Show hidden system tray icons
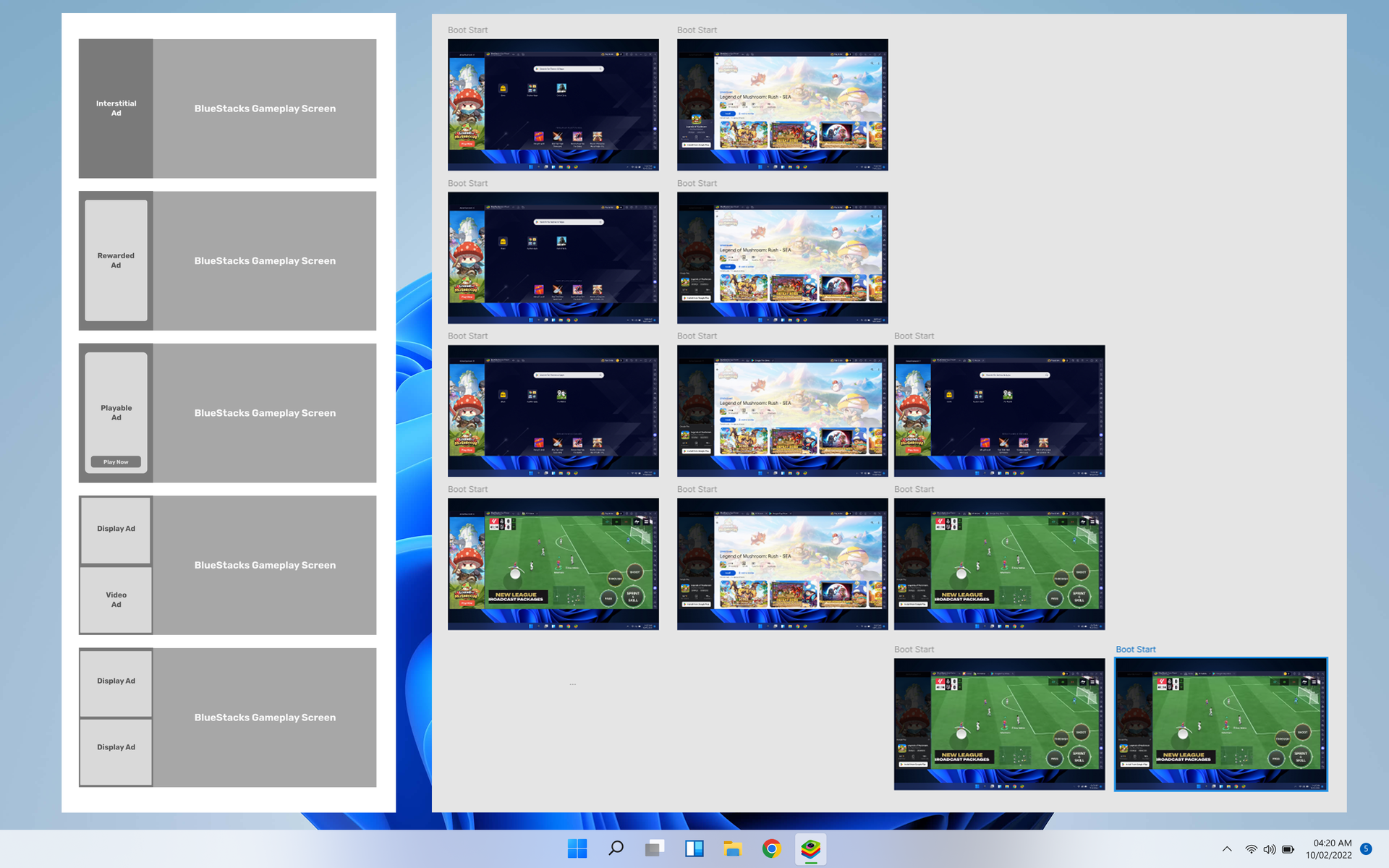Image resolution: width=1389 pixels, height=868 pixels. tap(1227, 849)
